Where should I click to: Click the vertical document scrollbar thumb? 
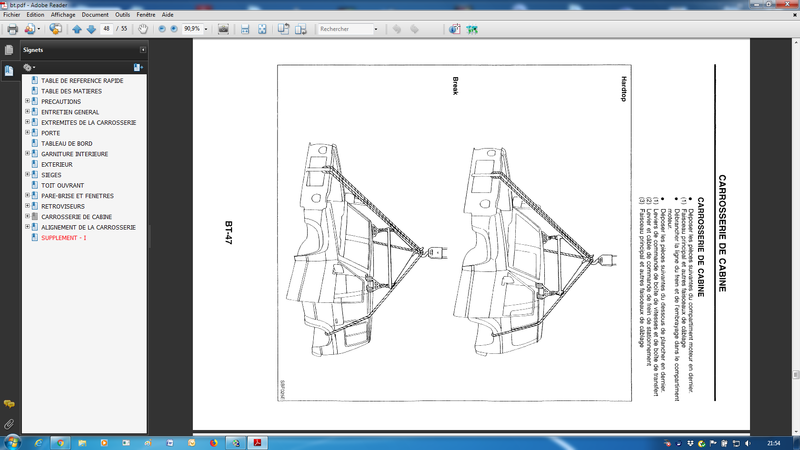pyautogui.click(x=795, y=374)
